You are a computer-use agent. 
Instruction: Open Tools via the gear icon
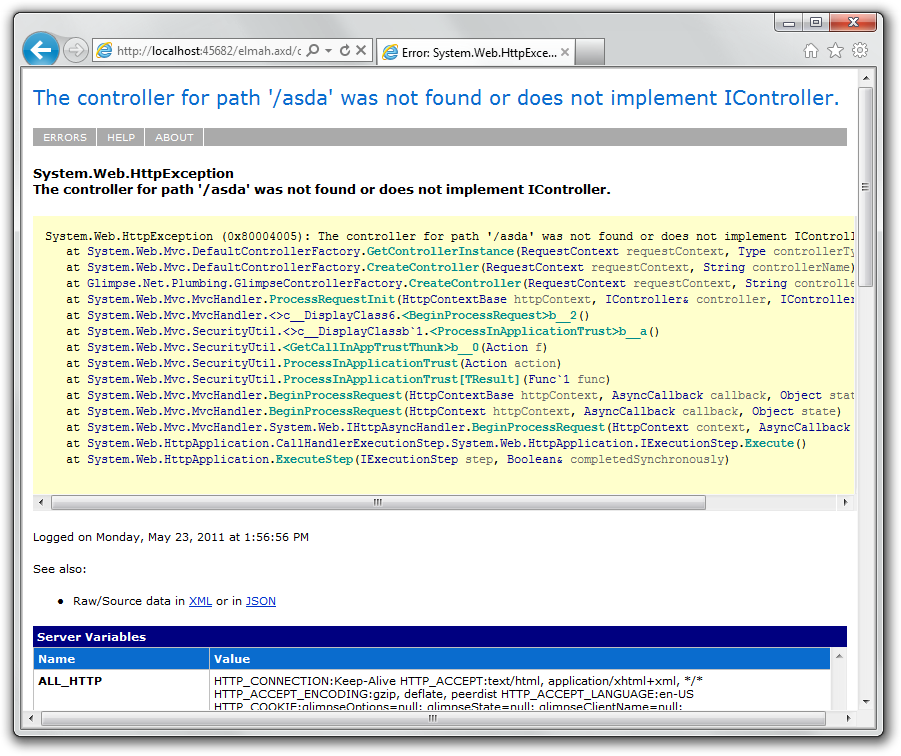(x=860, y=49)
